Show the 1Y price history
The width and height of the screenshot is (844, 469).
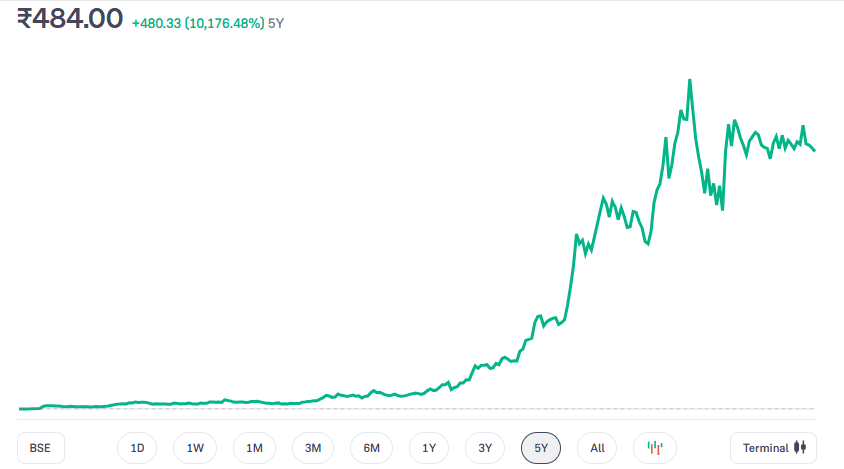point(429,448)
